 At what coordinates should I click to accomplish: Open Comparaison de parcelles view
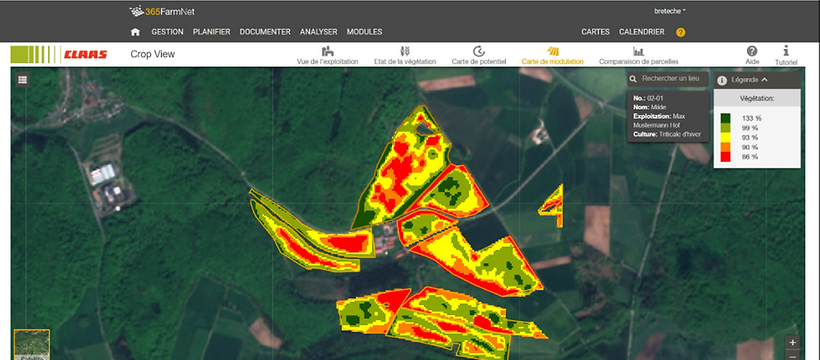(x=639, y=56)
